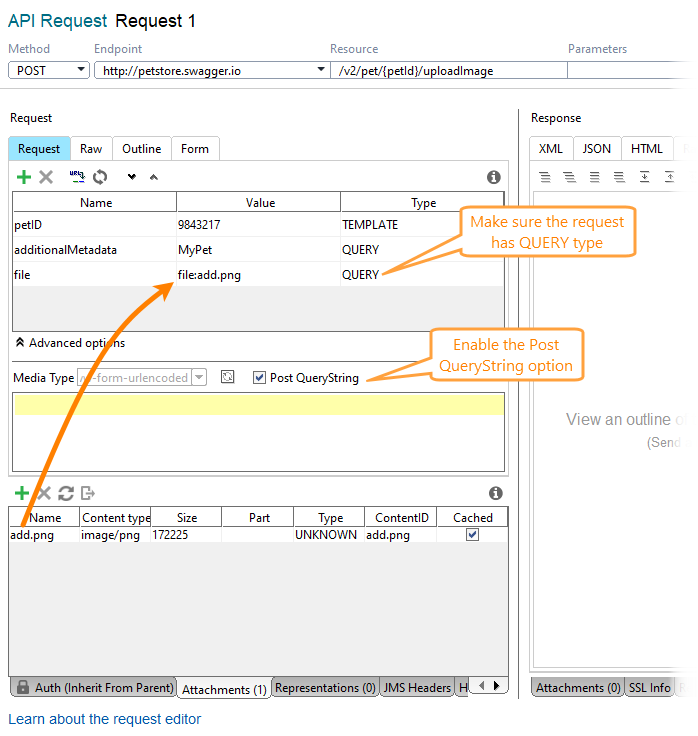Remove the selected attachment
The width and height of the screenshot is (698, 736).
(x=44, y=493)
